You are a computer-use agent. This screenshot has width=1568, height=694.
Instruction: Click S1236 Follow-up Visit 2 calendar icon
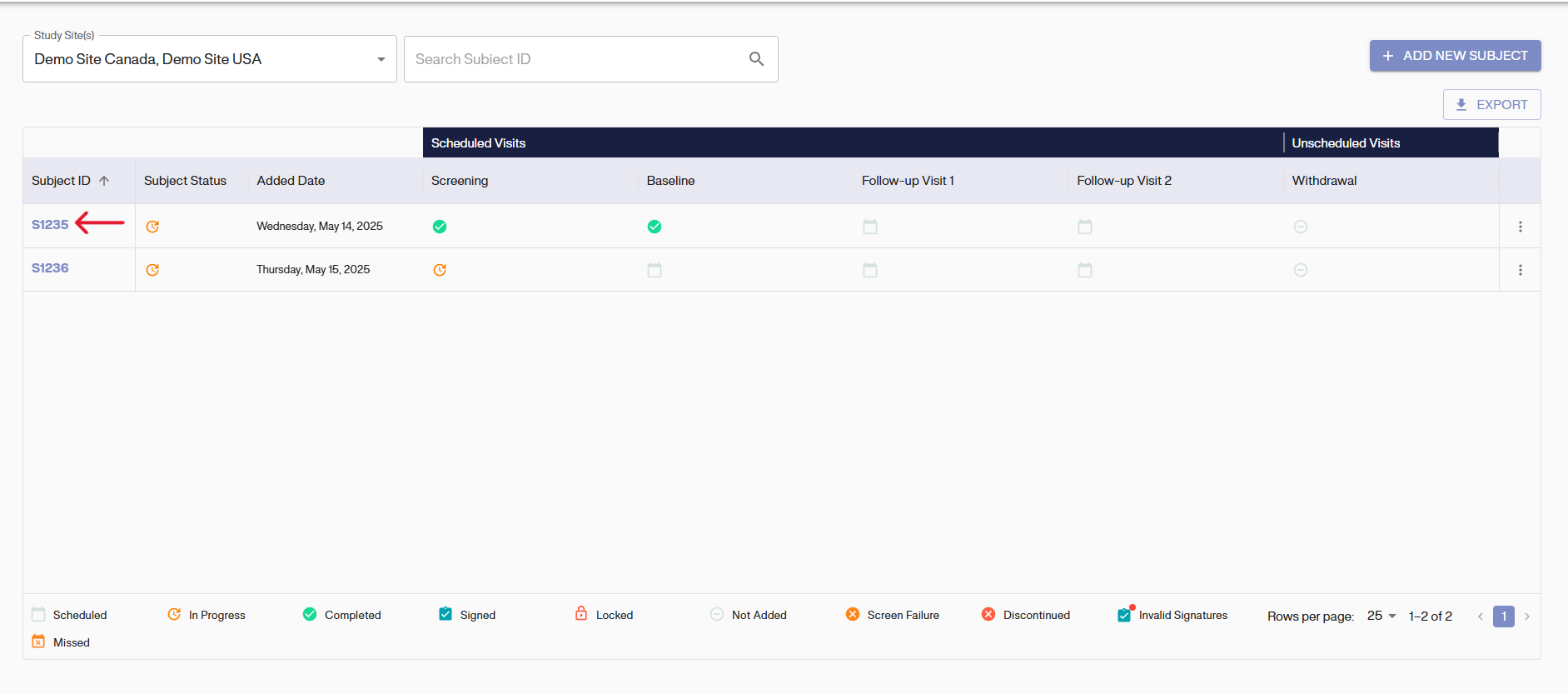[x=1085, y=270]
